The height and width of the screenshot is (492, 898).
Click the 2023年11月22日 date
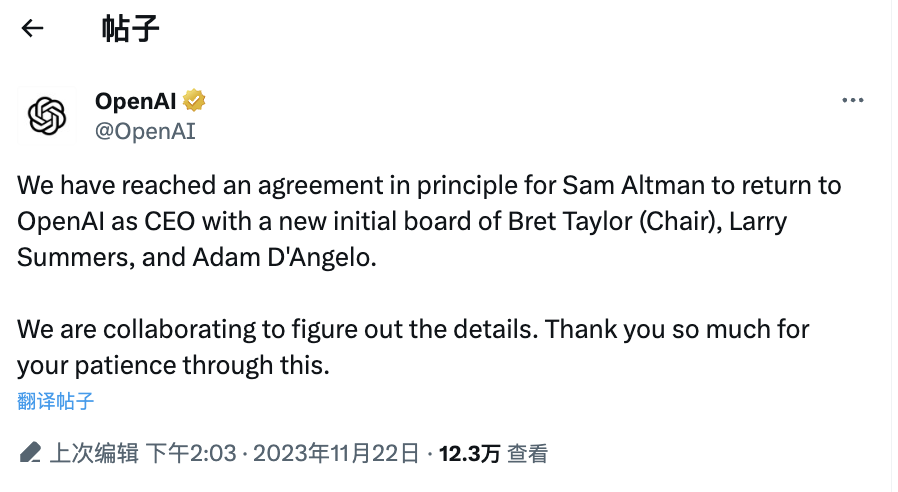coord(336,453)
